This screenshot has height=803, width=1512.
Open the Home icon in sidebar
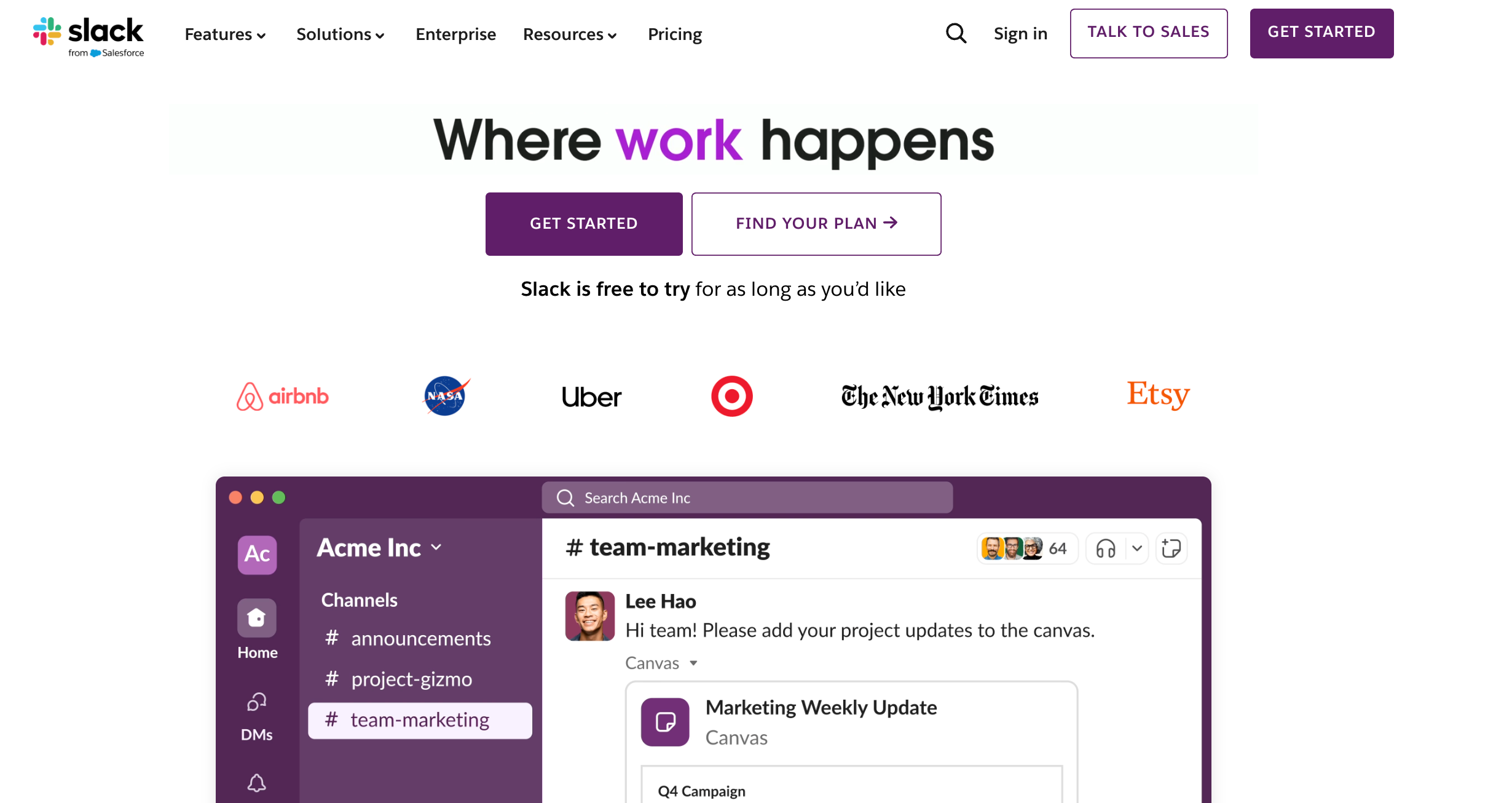point(257,618)
